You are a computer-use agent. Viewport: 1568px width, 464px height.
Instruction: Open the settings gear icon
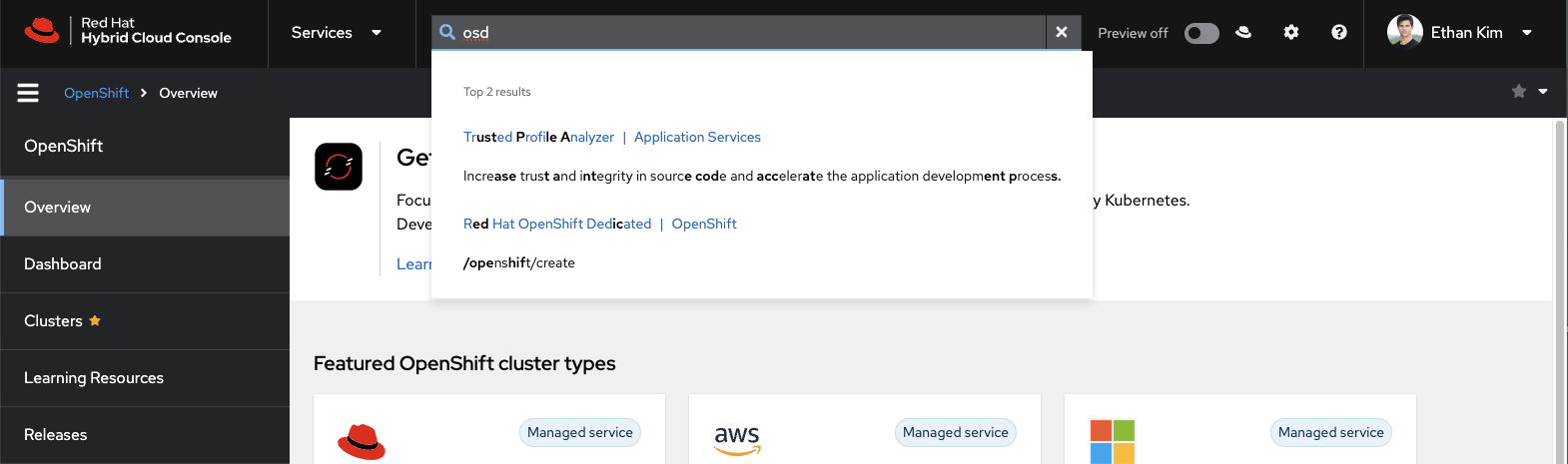(x=1291, y=32)
